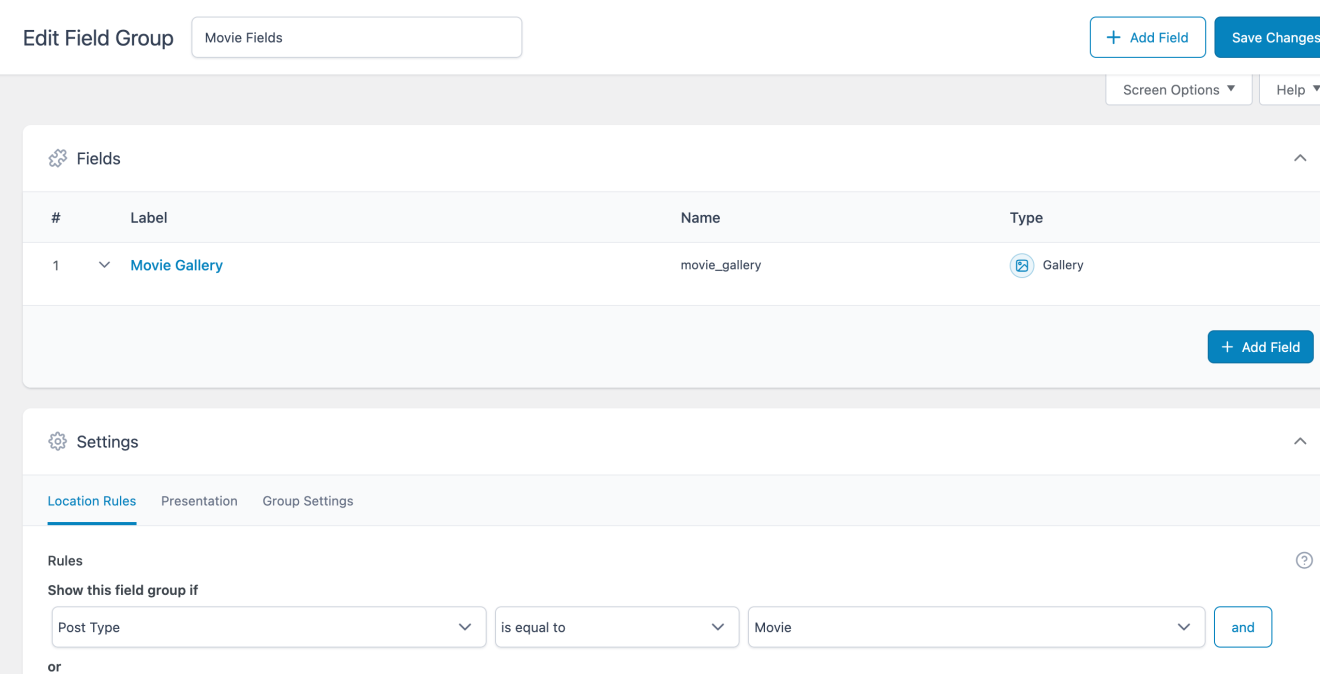Collapse the Settings panel
Viewport: 1320px width, 674px height.
(x=1299, y=442)
